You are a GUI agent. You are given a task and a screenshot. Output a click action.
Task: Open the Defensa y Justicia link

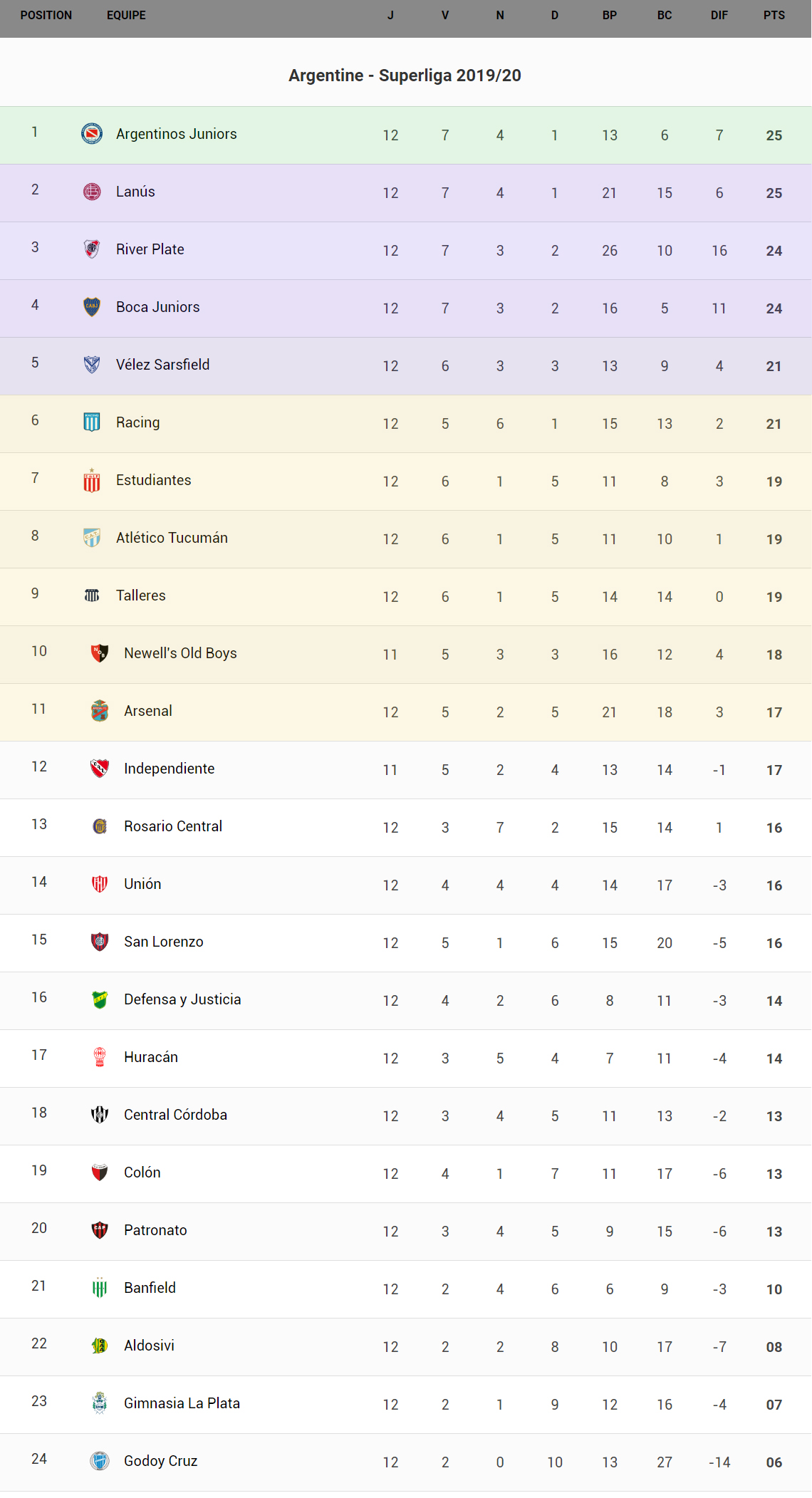point(182,999)
